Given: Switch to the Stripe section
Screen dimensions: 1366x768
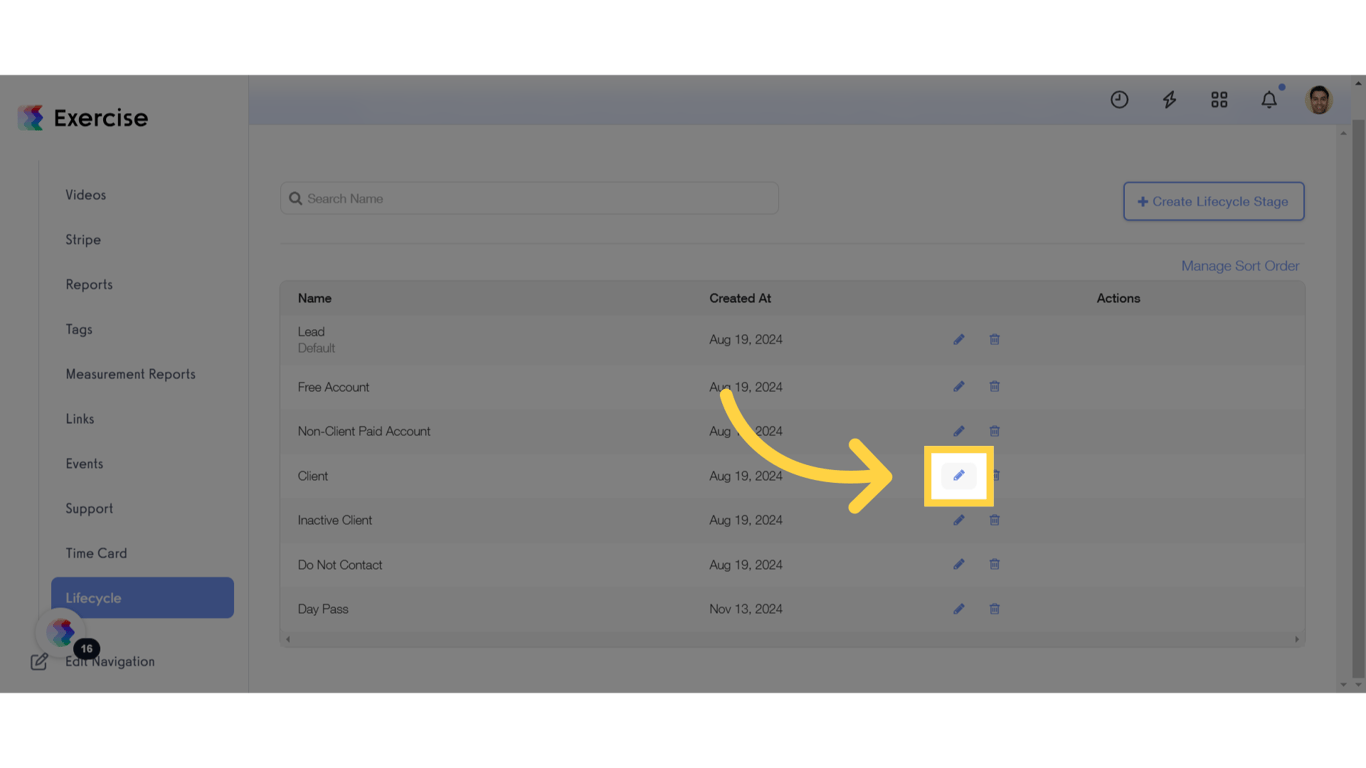Looking at the screenshot, I should tap(83, 239).
